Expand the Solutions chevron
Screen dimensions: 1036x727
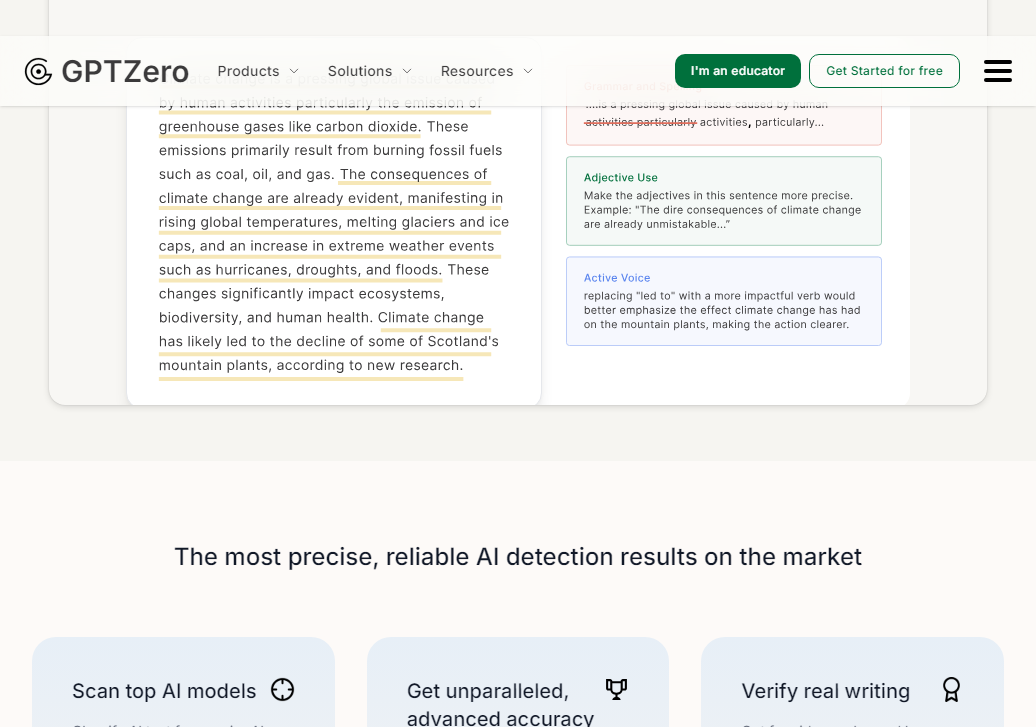407,71
